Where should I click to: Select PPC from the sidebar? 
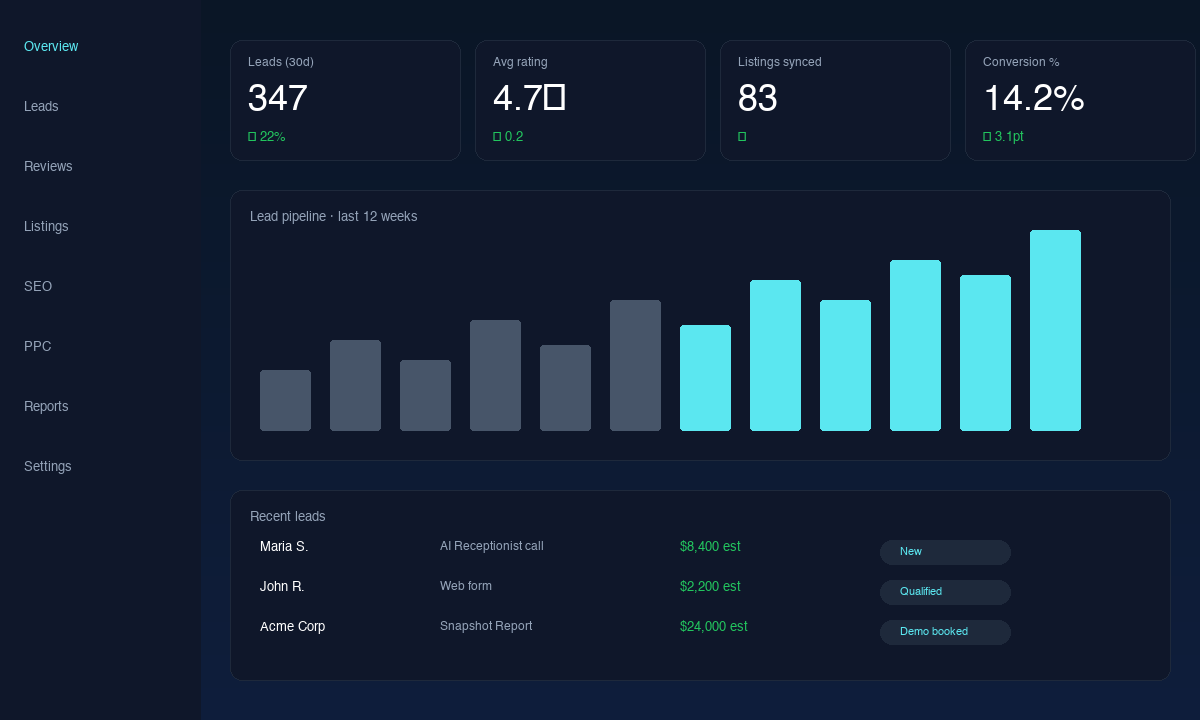tap(37, 346)
